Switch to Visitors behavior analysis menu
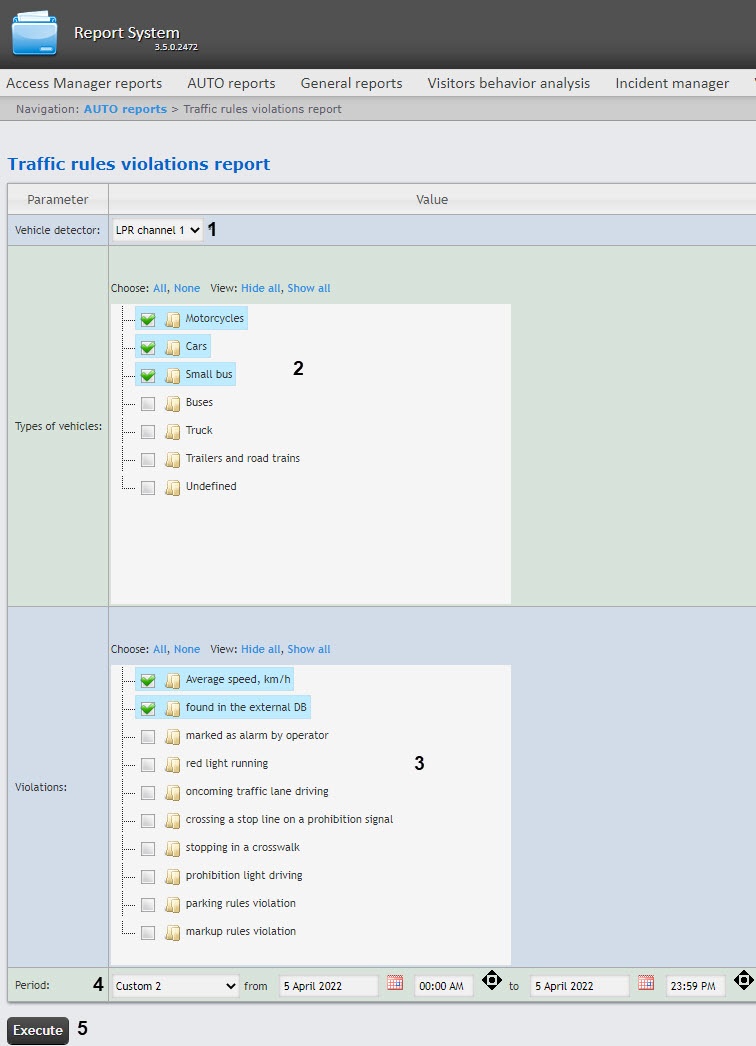The height and width of the screenshot is (1046, 756). [508, 83]
